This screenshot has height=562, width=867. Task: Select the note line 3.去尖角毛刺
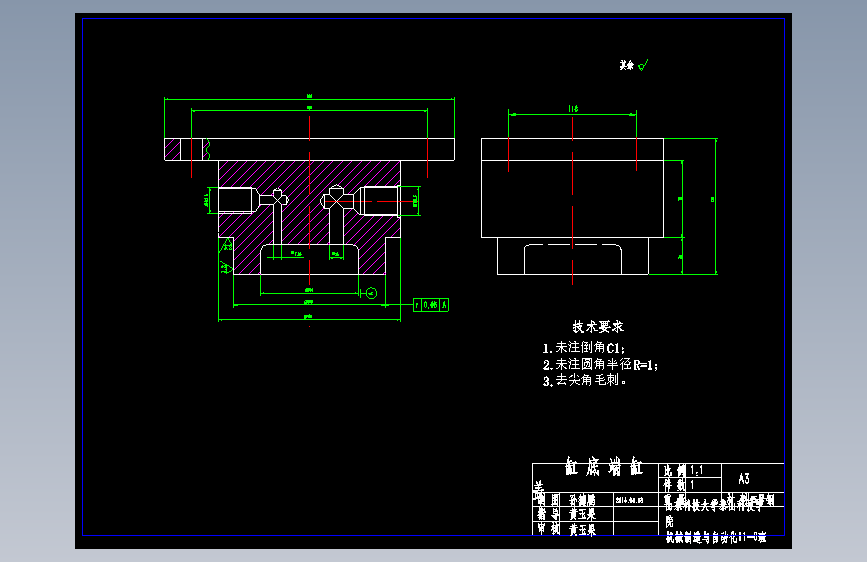(584, 381)
